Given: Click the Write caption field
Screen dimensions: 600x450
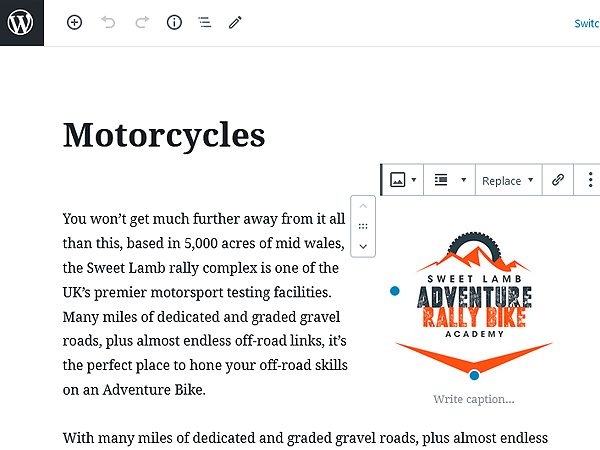Looking at the screenshot, I should pyautogui.click(x=474, y=399).
